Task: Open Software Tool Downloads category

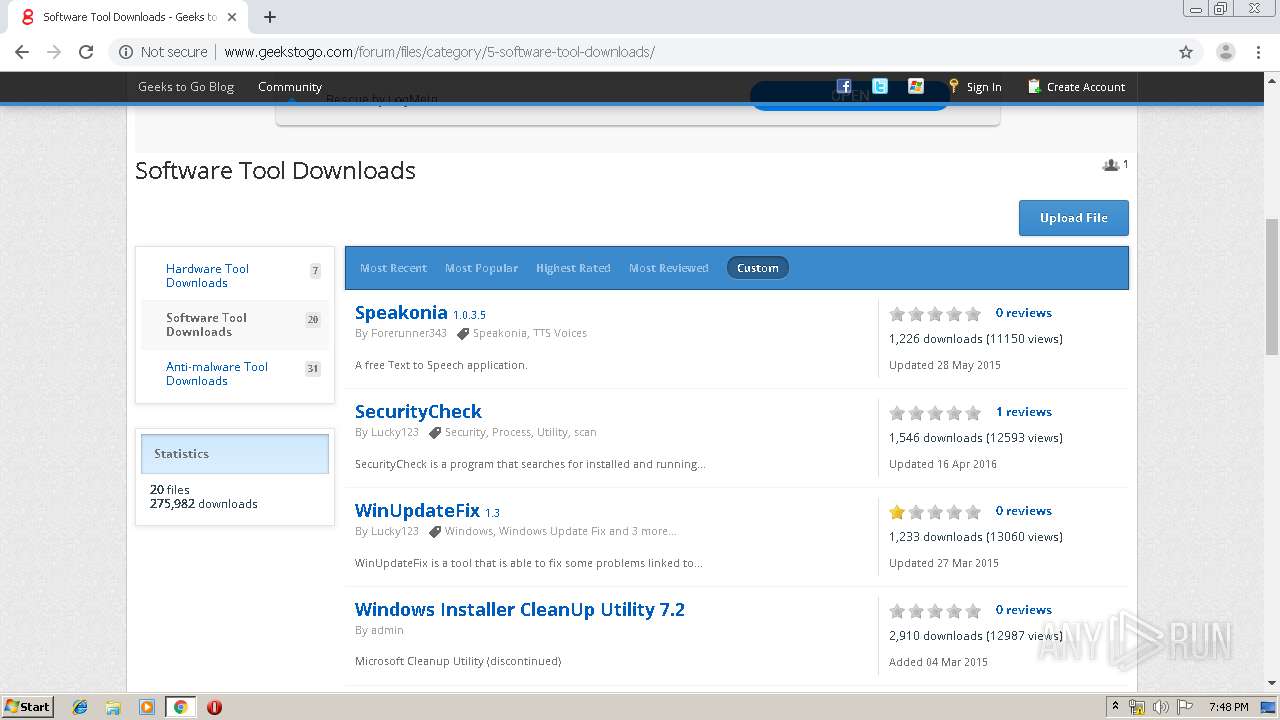Action: coord(206,325)
